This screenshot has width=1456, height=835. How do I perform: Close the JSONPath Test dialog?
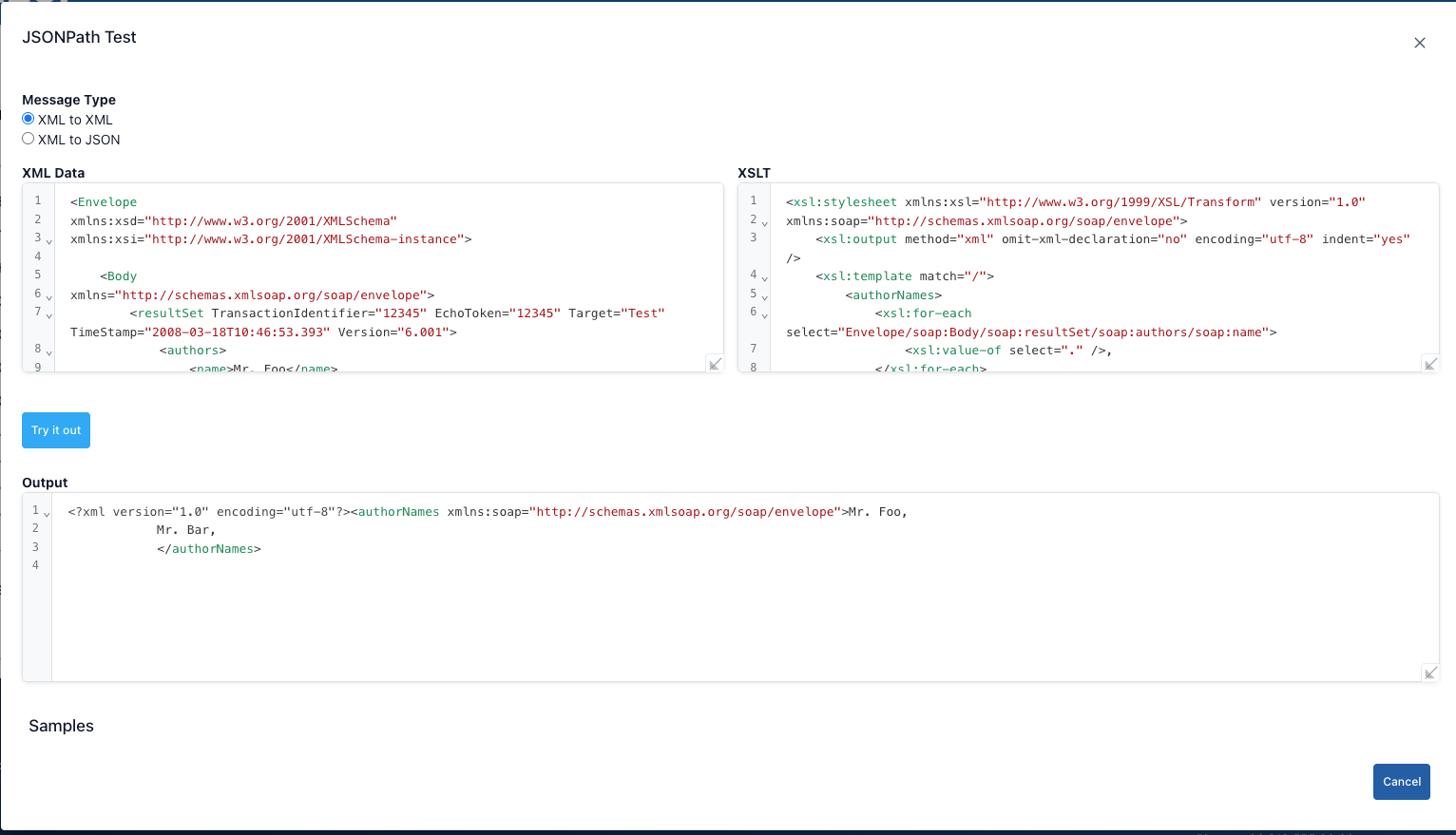tap(1419, 43)
